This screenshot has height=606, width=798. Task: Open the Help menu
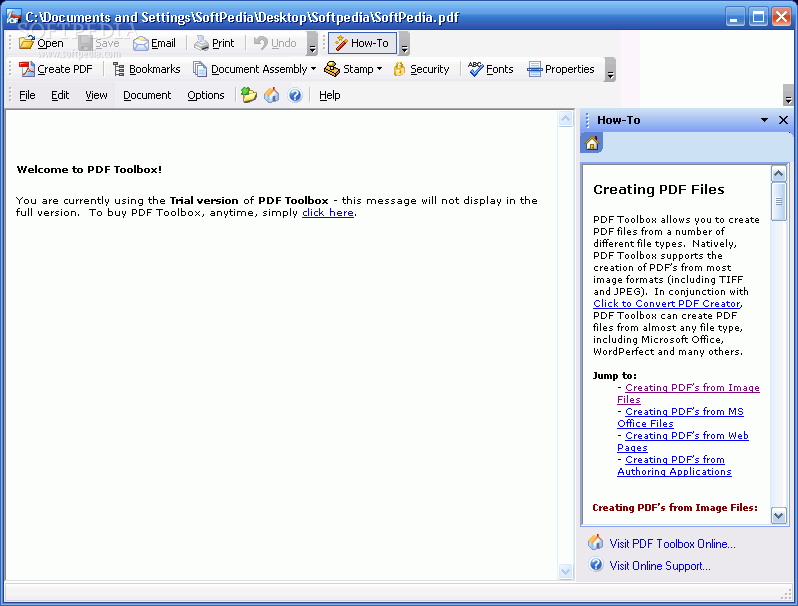point(330,95)
